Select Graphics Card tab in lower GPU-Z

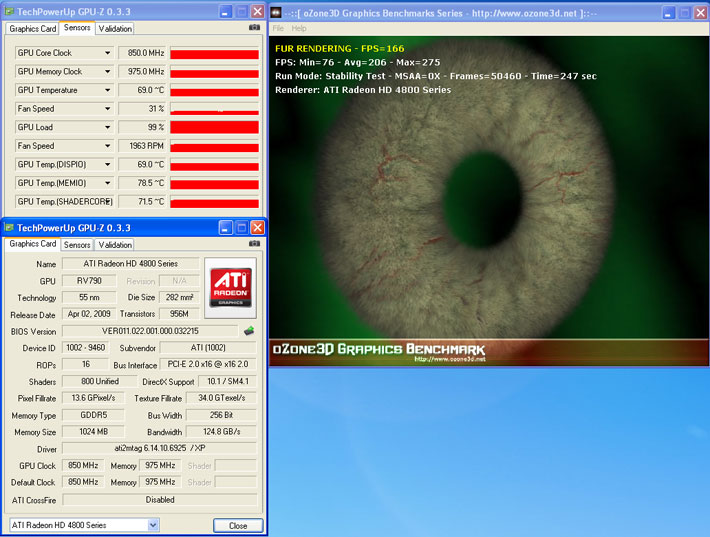[x=33, y=244]
